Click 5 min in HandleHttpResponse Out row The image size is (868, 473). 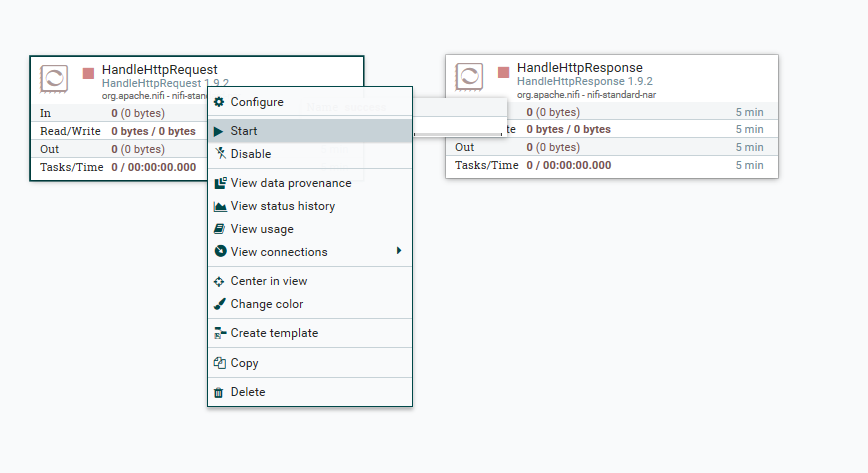(x=750, y=147)
